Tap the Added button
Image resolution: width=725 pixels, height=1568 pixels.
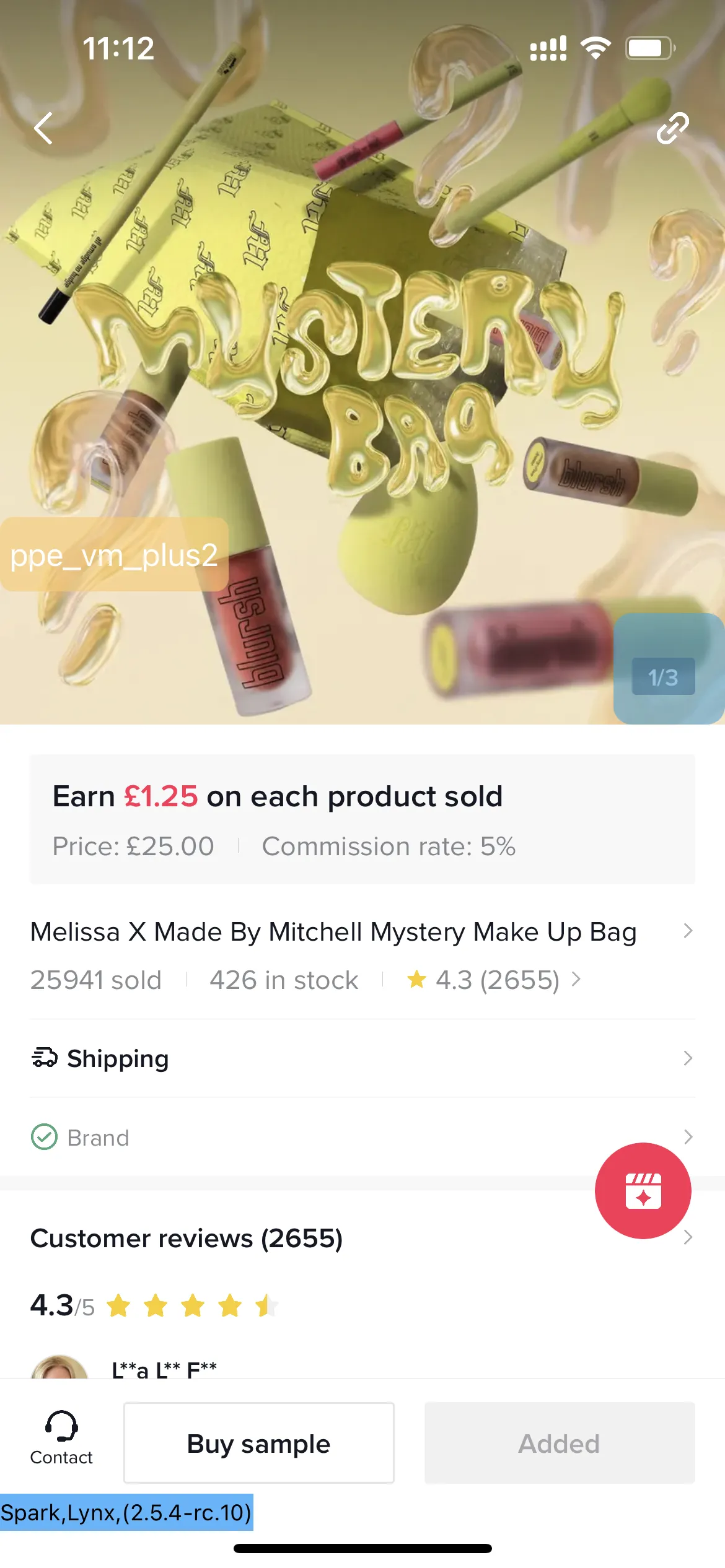tap(559, 1444)
